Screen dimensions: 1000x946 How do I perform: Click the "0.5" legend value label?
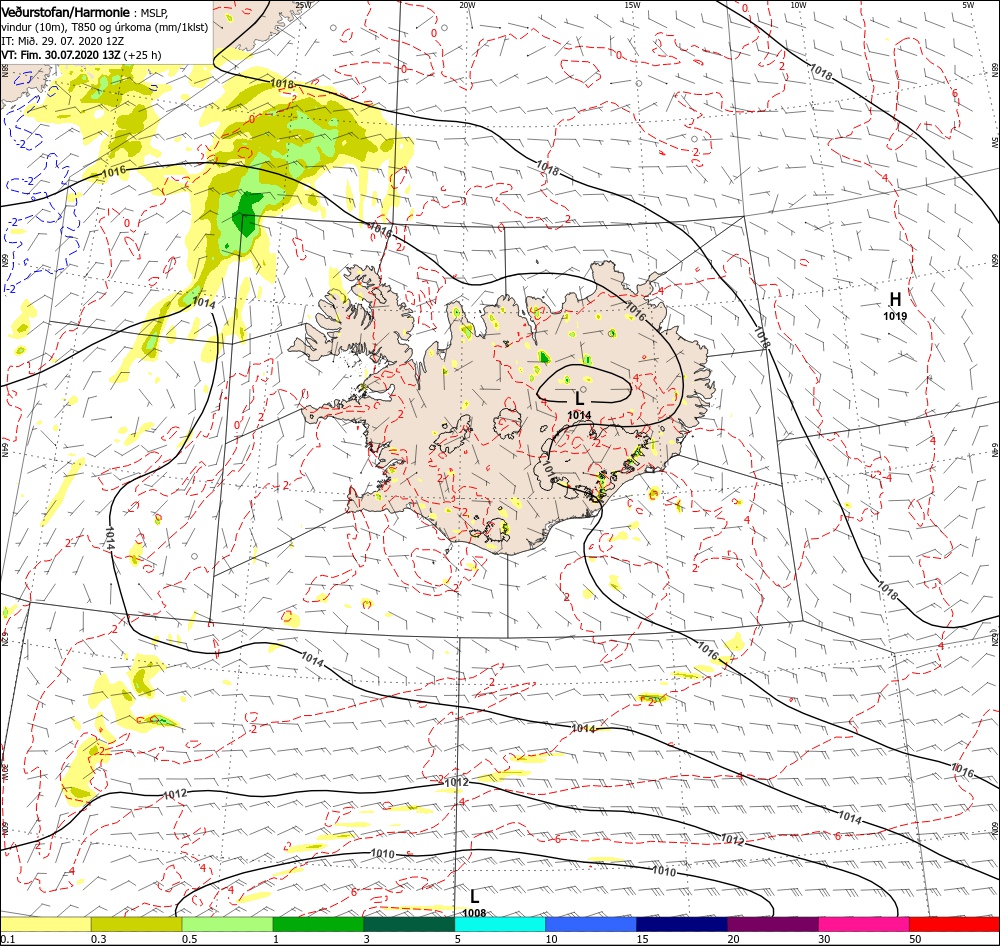click(x=189, y=939)
